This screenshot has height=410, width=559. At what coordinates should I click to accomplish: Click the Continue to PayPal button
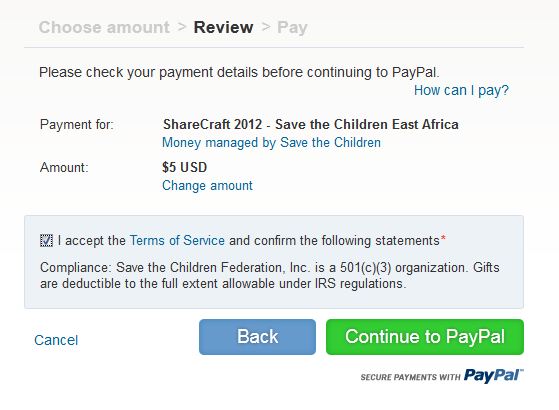[x=425, y=337]
